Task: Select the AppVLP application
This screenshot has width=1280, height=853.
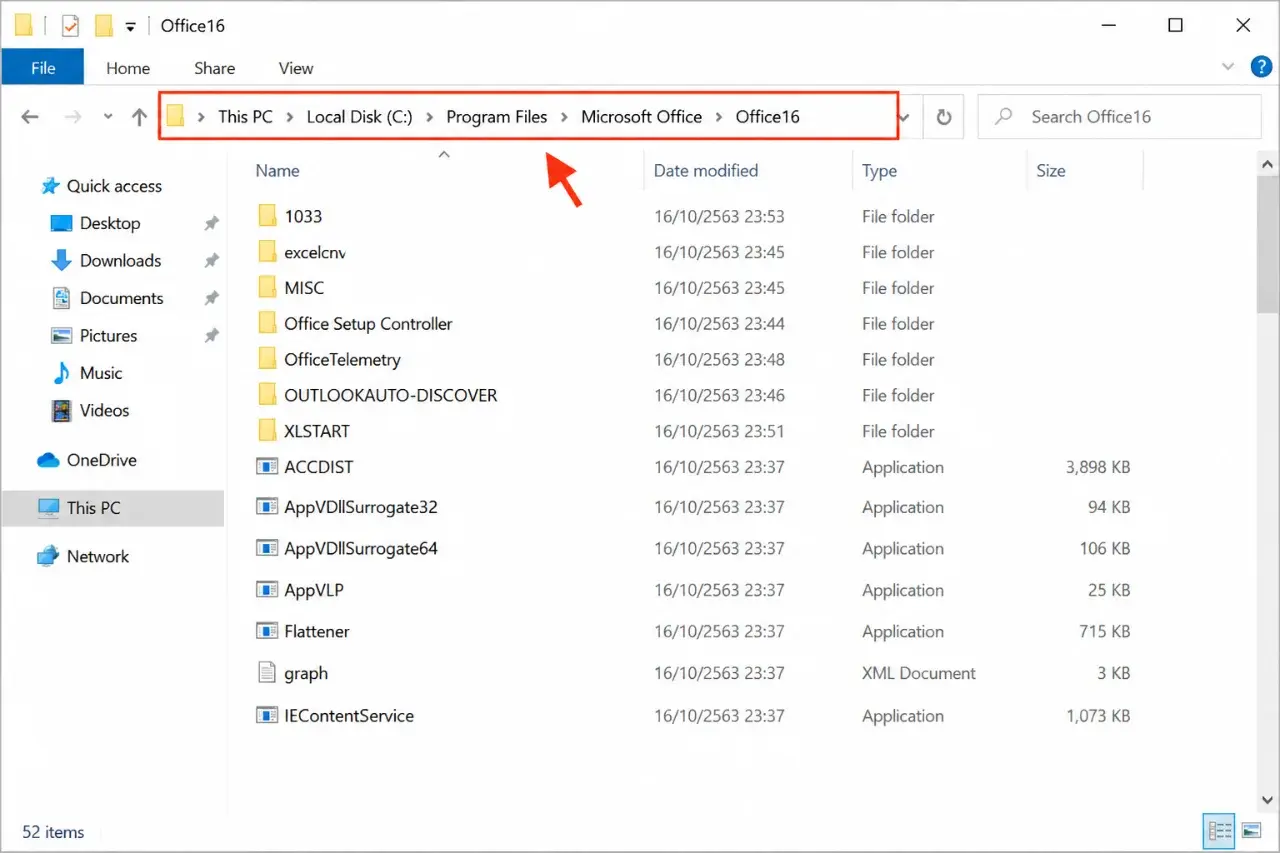Action: (x=314, y=590)
